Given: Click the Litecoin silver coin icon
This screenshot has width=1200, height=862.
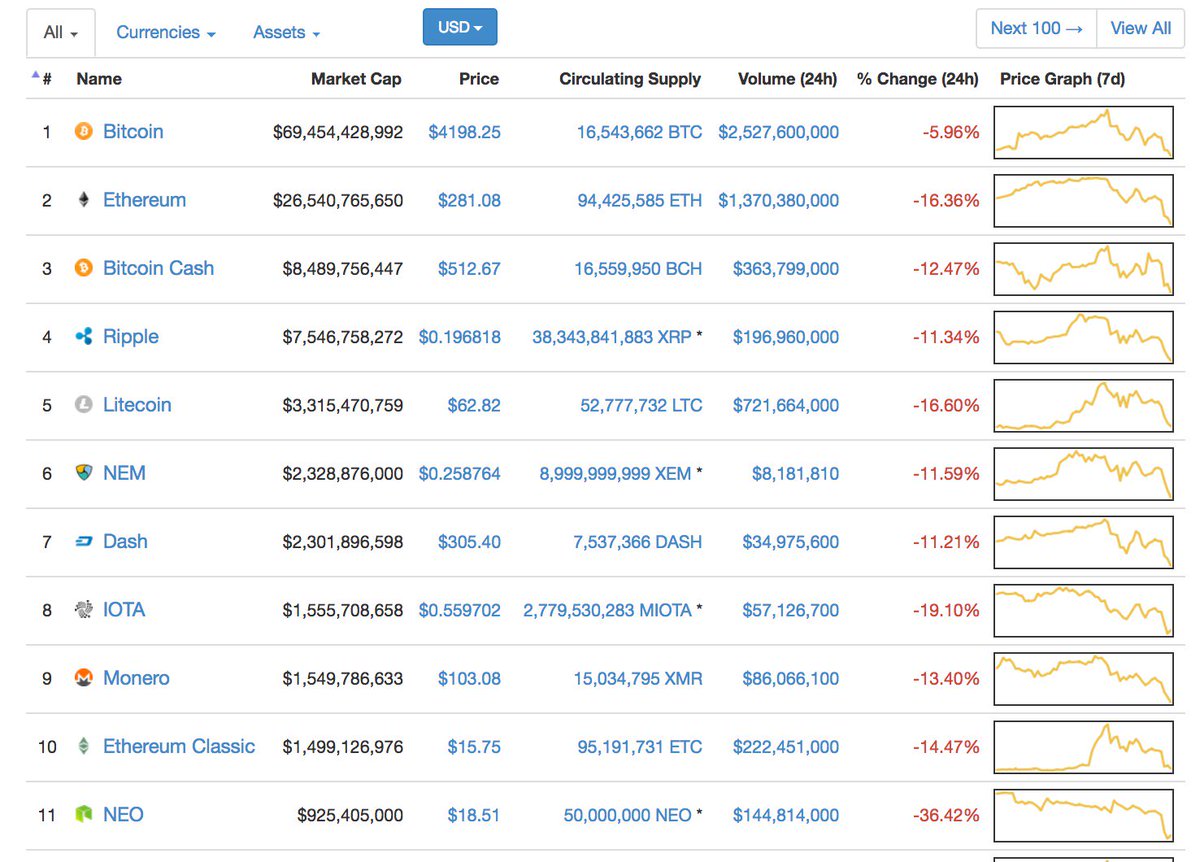Looking at the screenshot, I should coord(84,405).
